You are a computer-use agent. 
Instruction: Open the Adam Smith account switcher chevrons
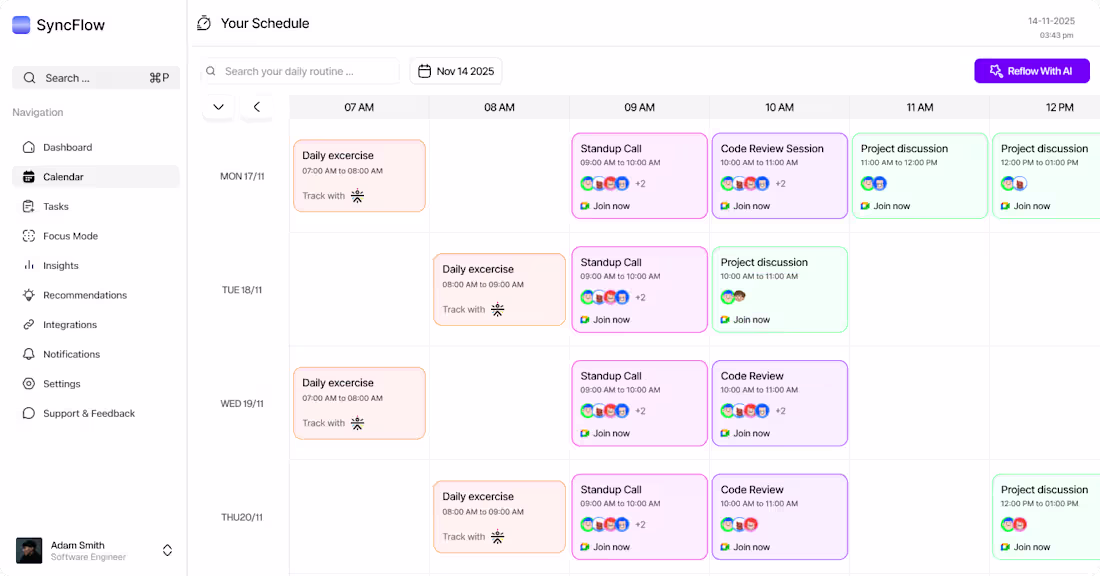coord(167,550)
